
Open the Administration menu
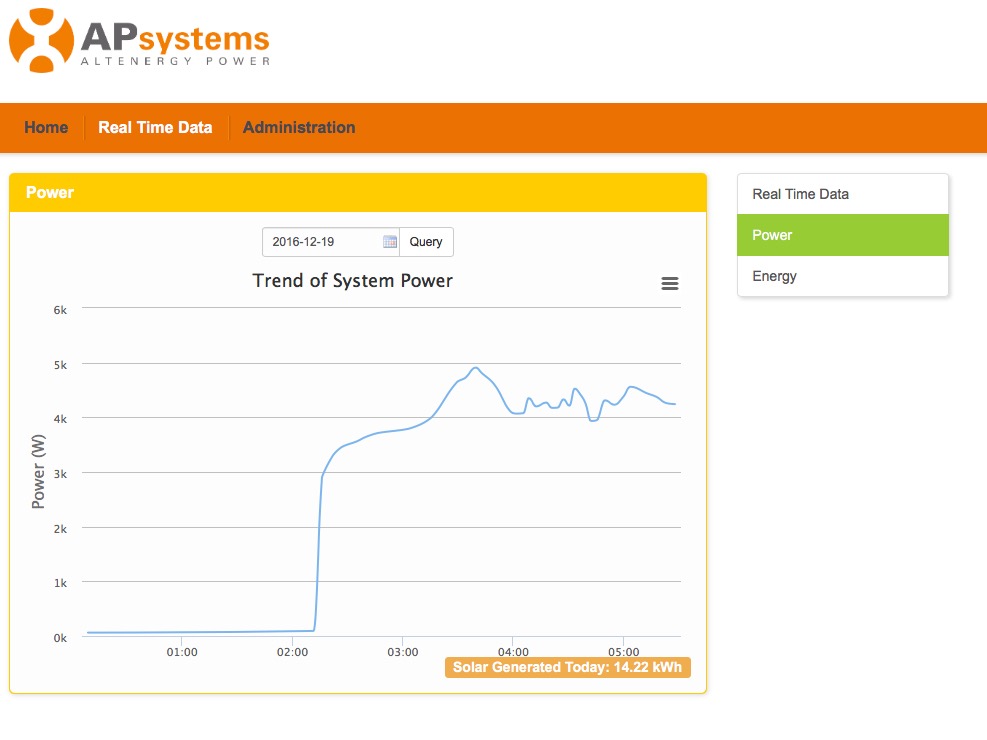(x=298, y=127)
